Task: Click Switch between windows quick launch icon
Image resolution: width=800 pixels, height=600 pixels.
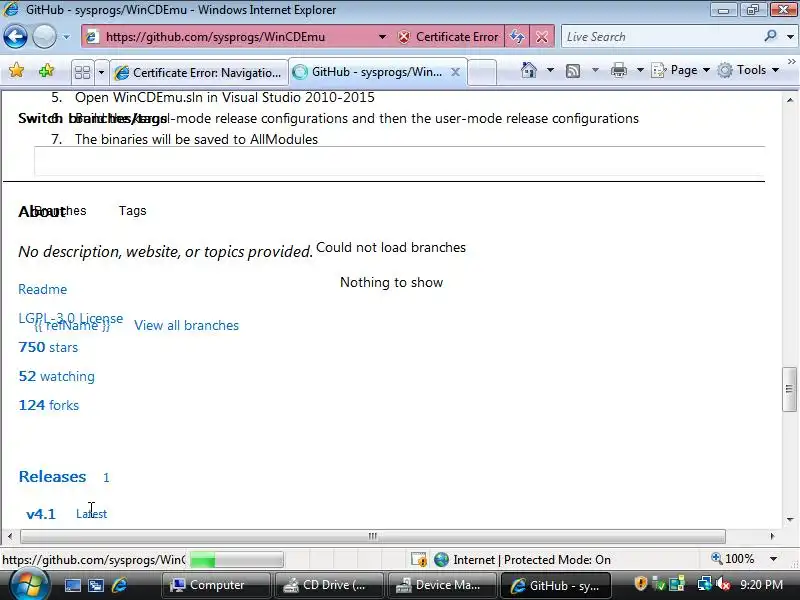Action: pyautogui.click(x=96, y=585)
